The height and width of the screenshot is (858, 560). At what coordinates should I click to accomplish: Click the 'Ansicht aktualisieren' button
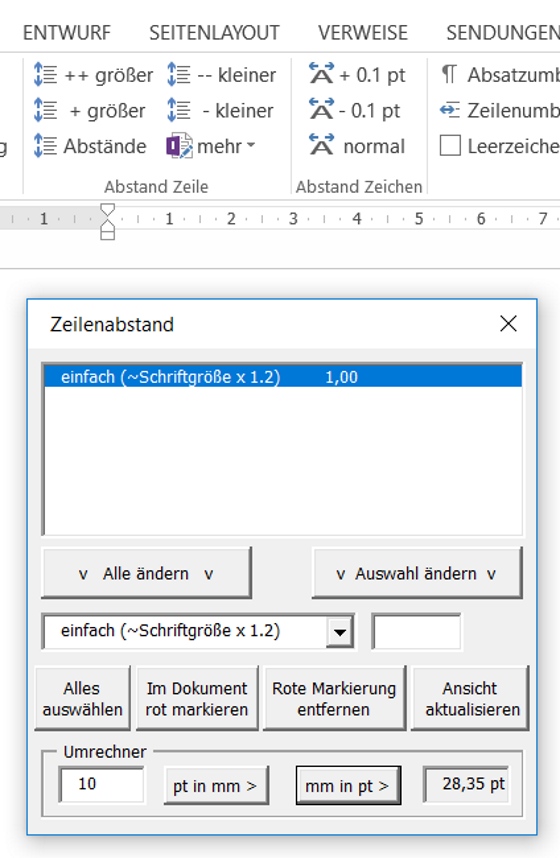click(470, 698)
